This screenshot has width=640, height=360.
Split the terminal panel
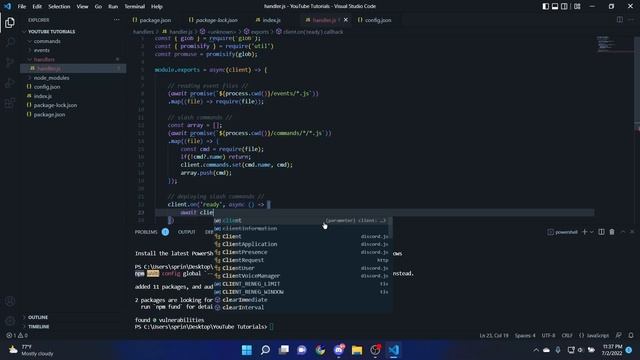601,232
